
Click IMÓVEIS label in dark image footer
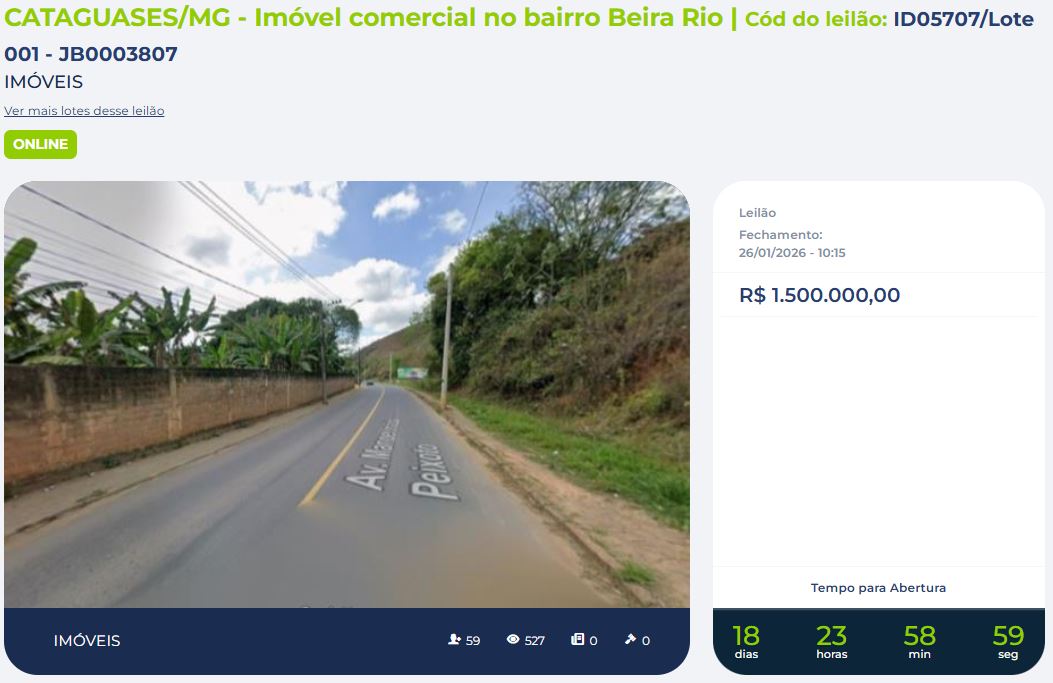[x=87, y=641]
